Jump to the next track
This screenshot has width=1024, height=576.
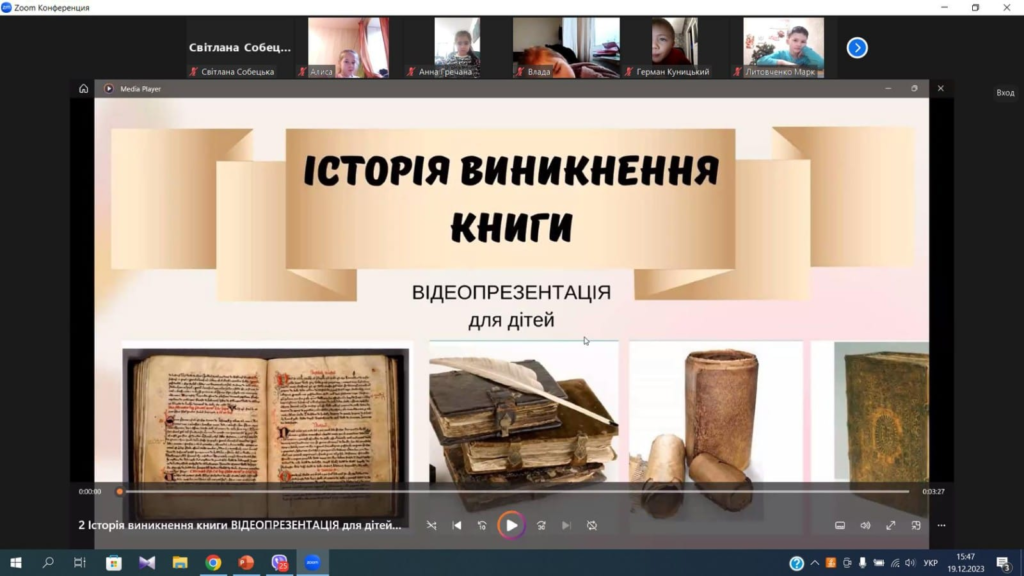[566, 525]
